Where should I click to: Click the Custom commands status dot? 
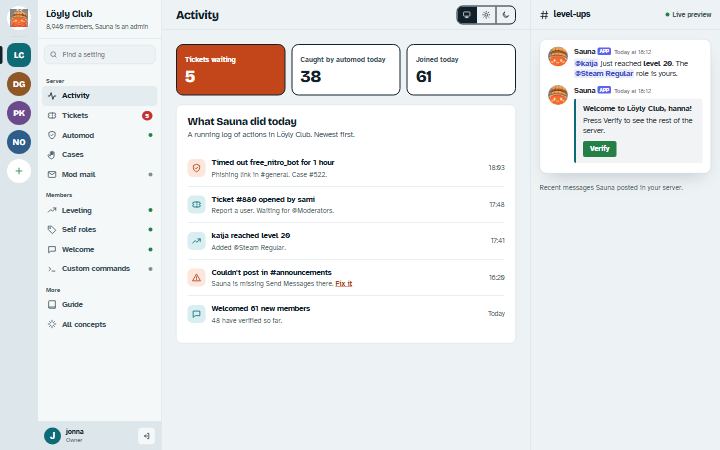(x=150, y=269)
